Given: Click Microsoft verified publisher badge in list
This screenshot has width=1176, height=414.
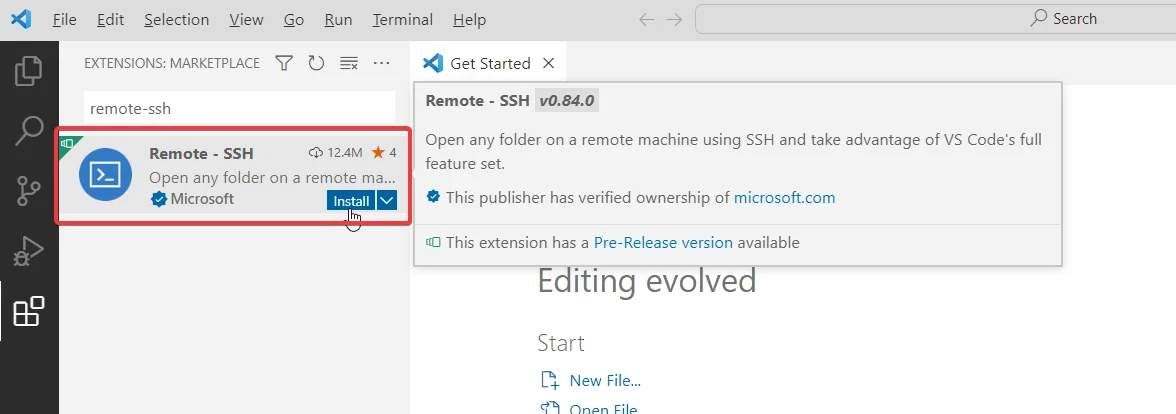Looking at the screenshot, I should pyautogui.click(x=158, y=200).
